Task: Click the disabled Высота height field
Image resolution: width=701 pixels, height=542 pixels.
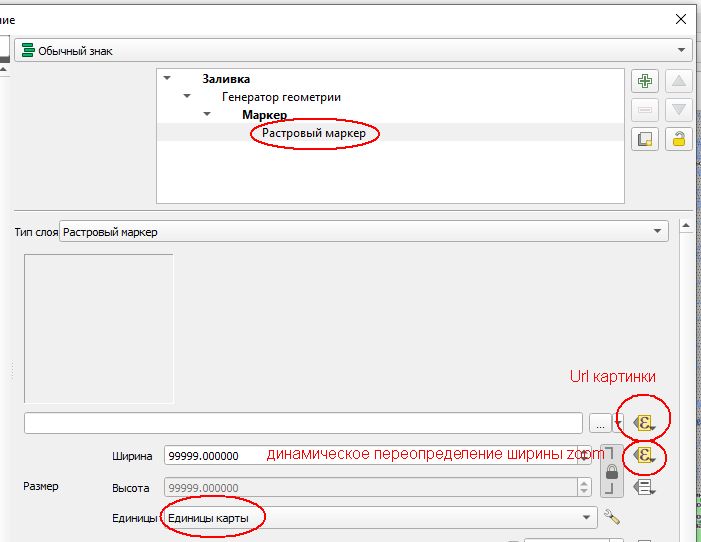Action: [x=371, y=487]
